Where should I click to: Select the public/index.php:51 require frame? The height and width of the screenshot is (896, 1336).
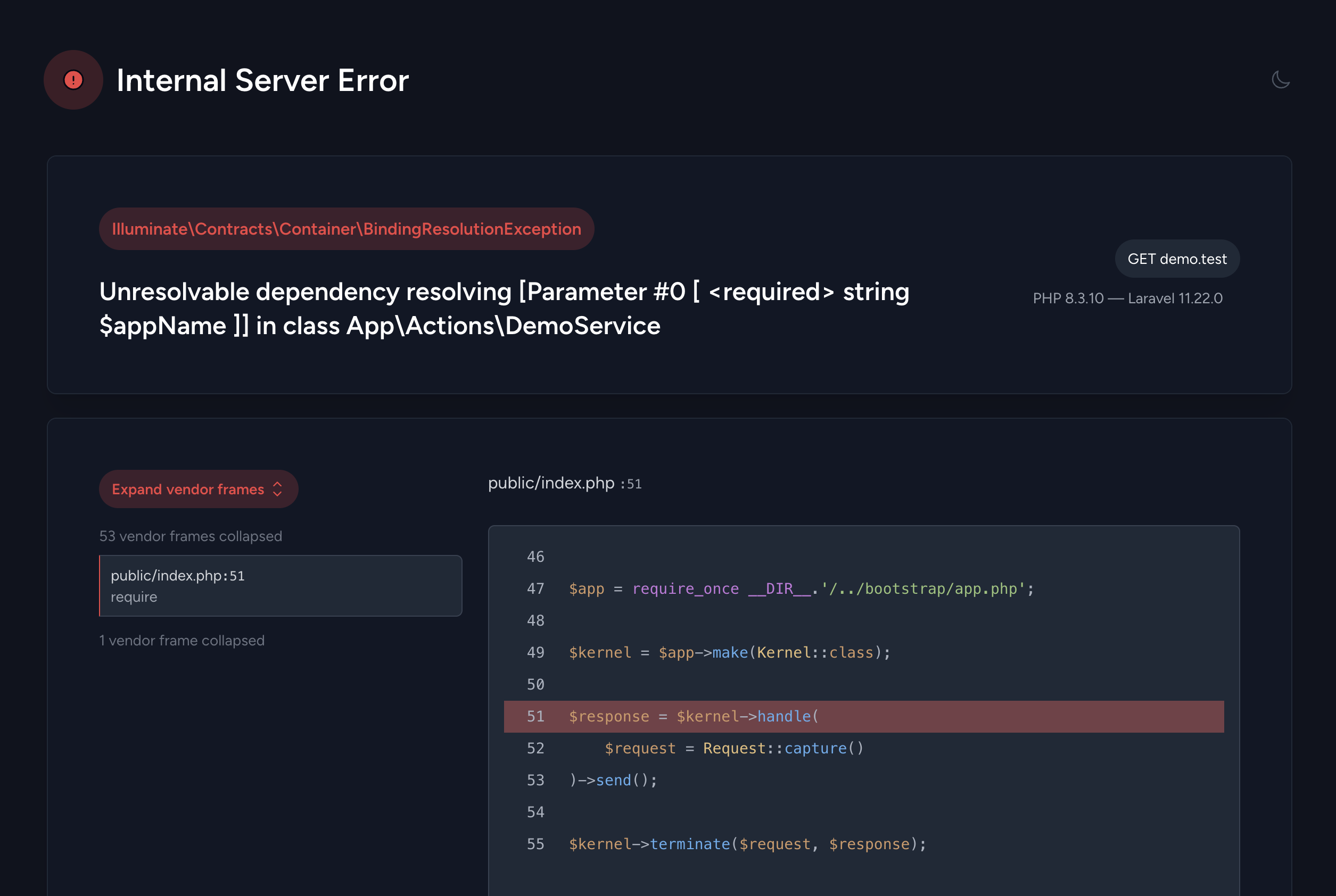click(281, 586)
